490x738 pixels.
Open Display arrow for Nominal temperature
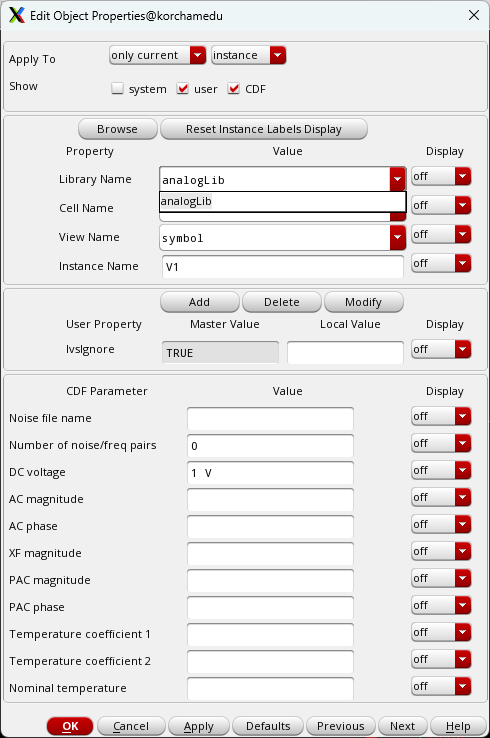click(x=463, y=686)
